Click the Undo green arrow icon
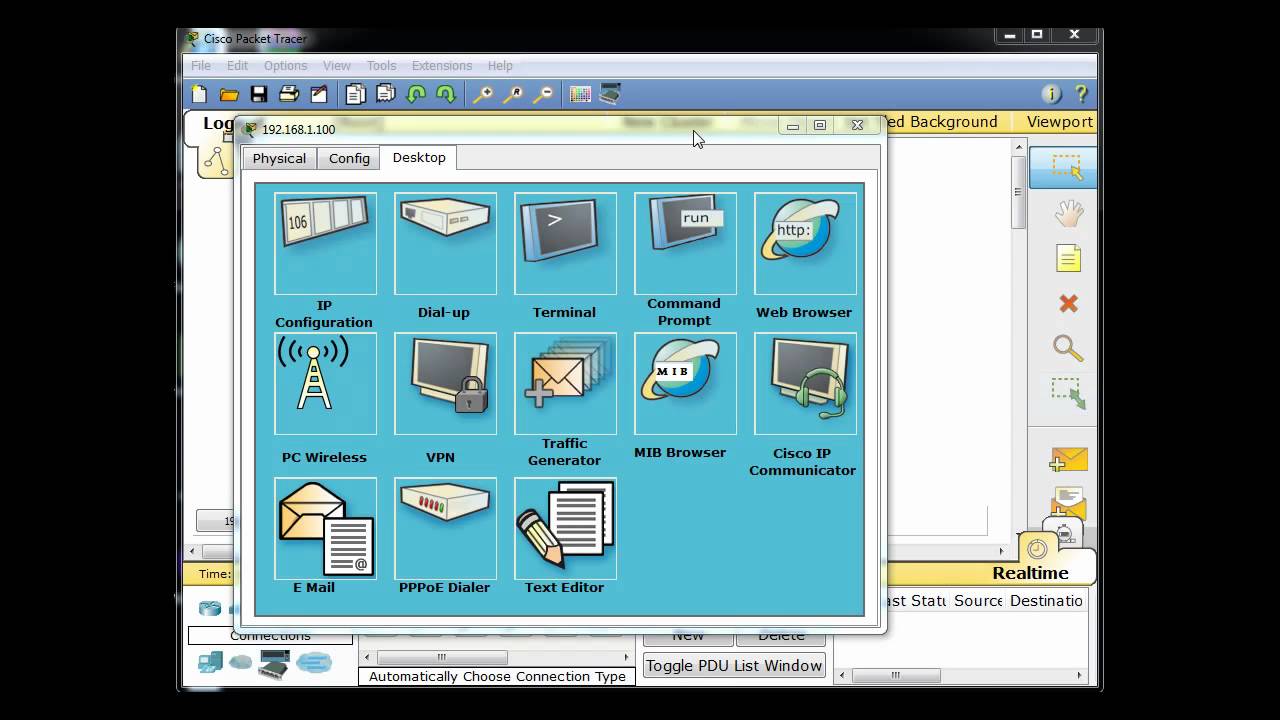Screen dimensions: 1280x720 (x=416, y=94)
